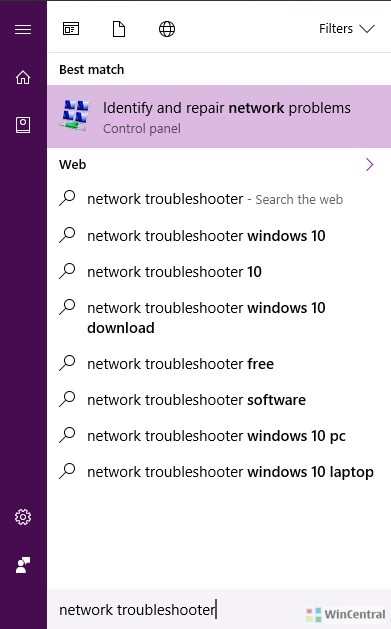The height and width of the screenshot is (629, 391).
Task: Filter results by Documents icon
Action: coord(119,29)
